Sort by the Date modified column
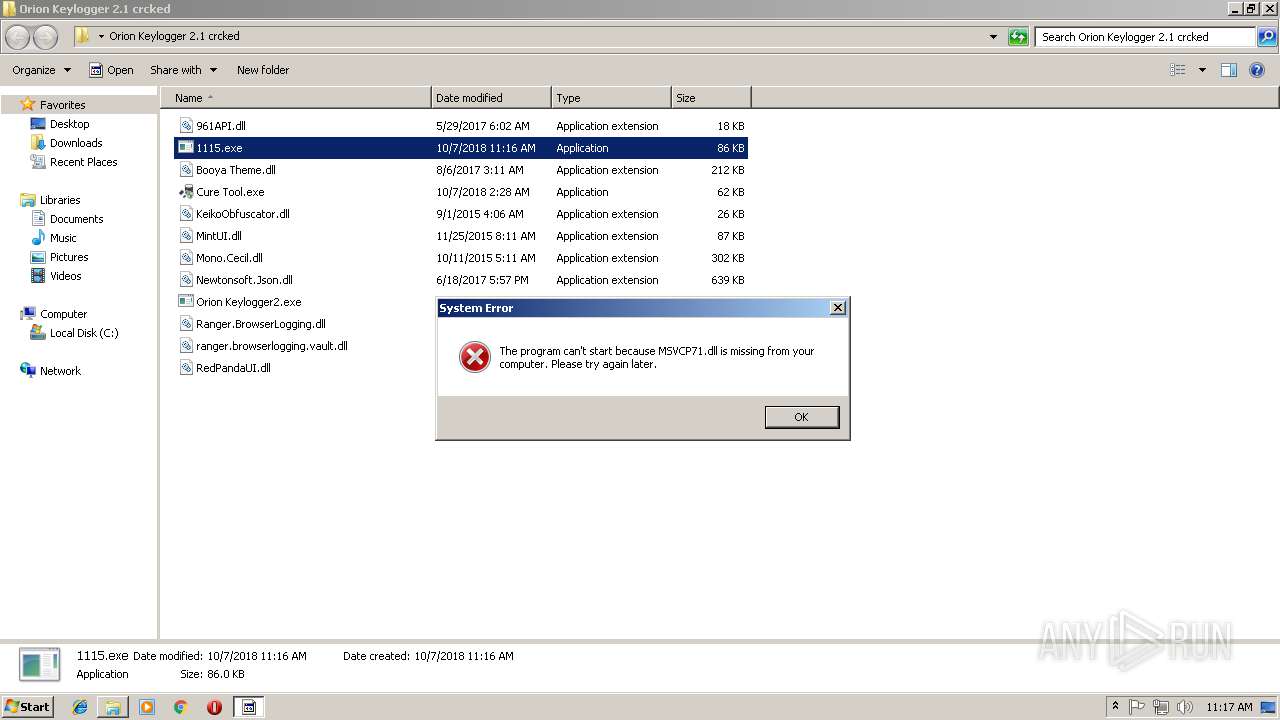1280x720 pixels. click(491, 98)
